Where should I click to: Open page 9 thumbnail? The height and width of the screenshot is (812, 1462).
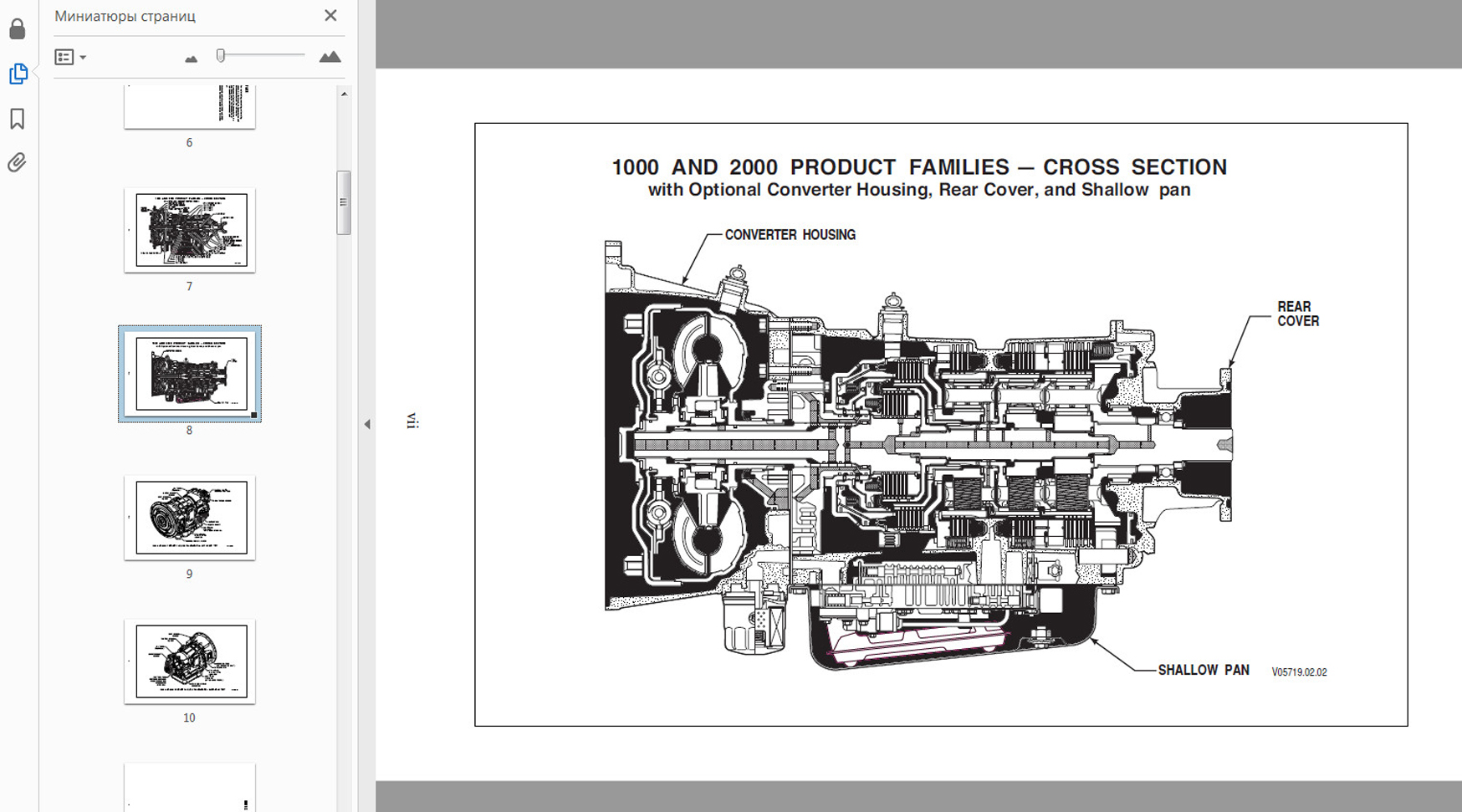point(189,518)
